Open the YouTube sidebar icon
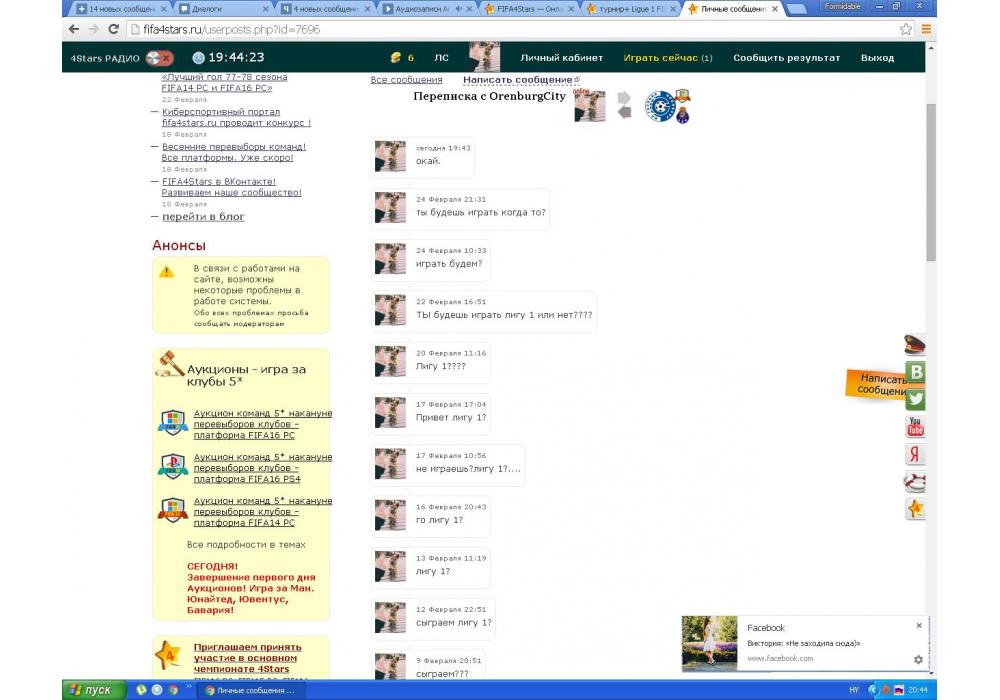The width and height of the screenshot is (1000, 700). pos(915,427)
